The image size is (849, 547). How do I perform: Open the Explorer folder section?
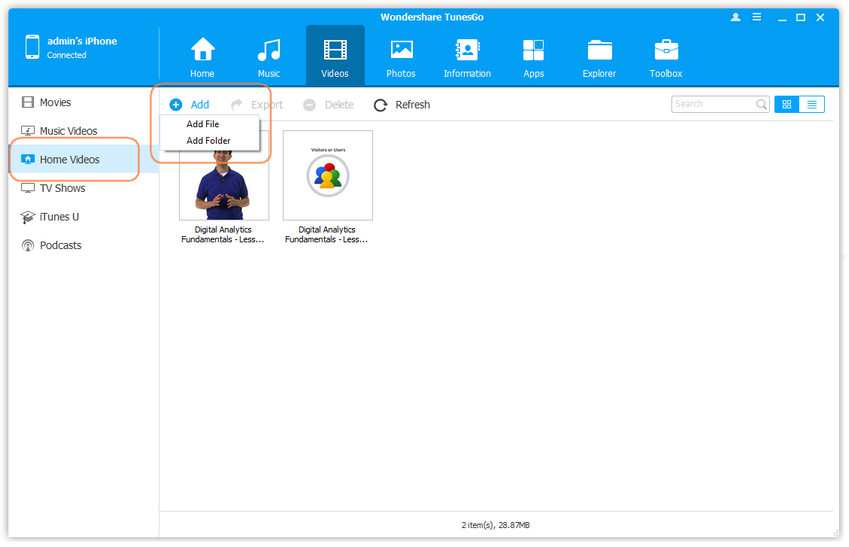[x=600, y=56]
